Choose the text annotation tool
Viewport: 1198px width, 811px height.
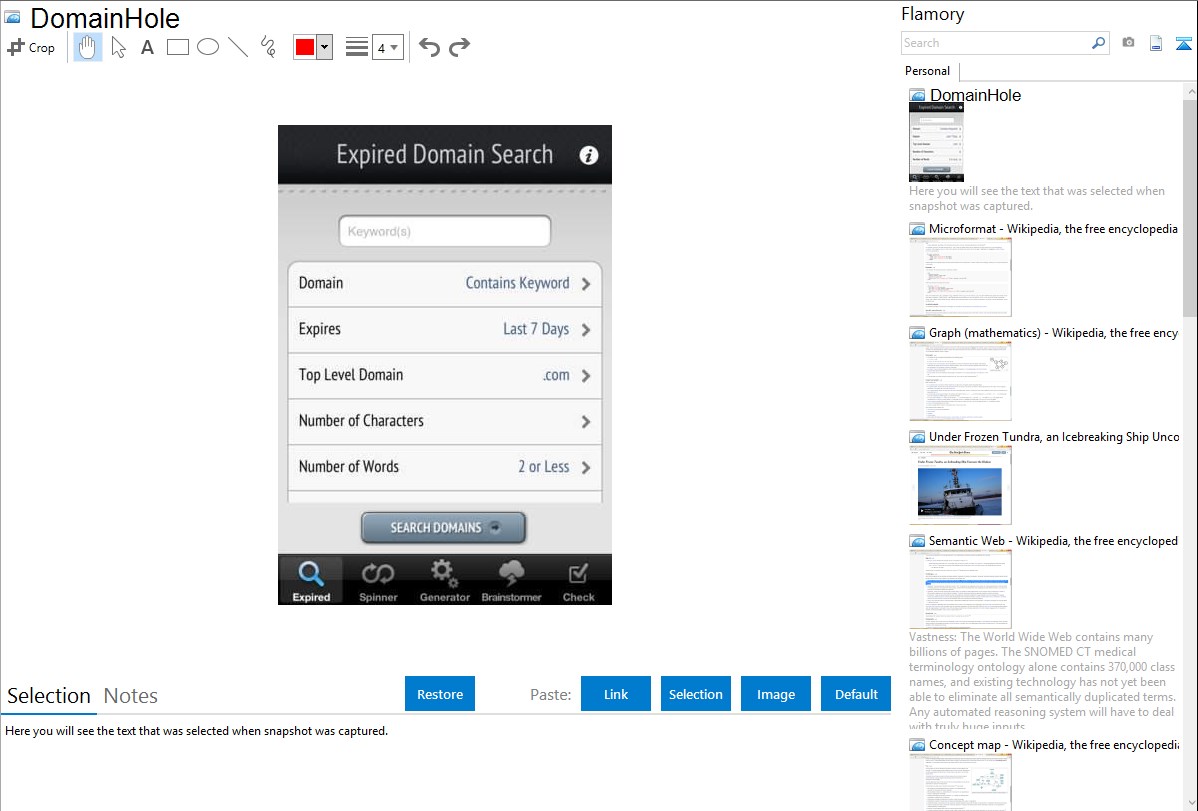point(147,47)
